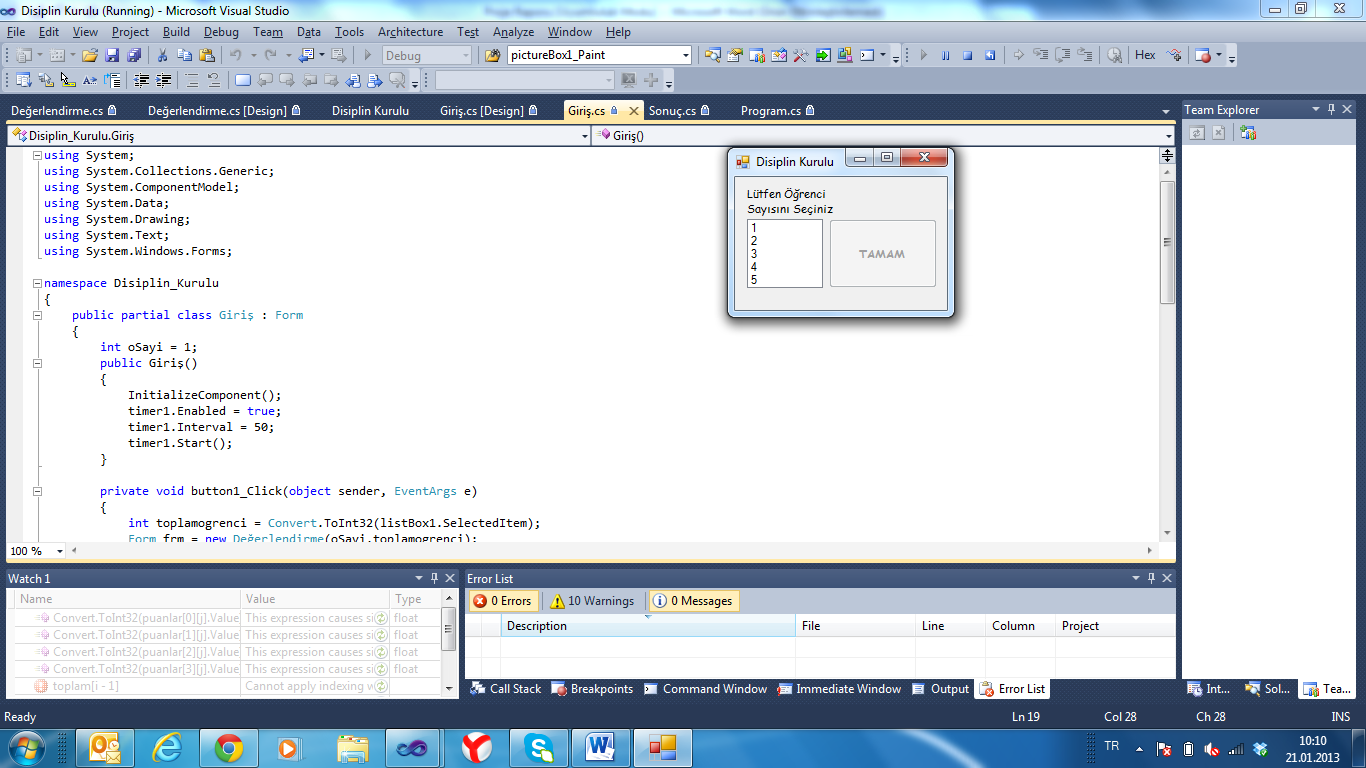
Task: Click the Project column header in Error List
Action: [1115, 626]
